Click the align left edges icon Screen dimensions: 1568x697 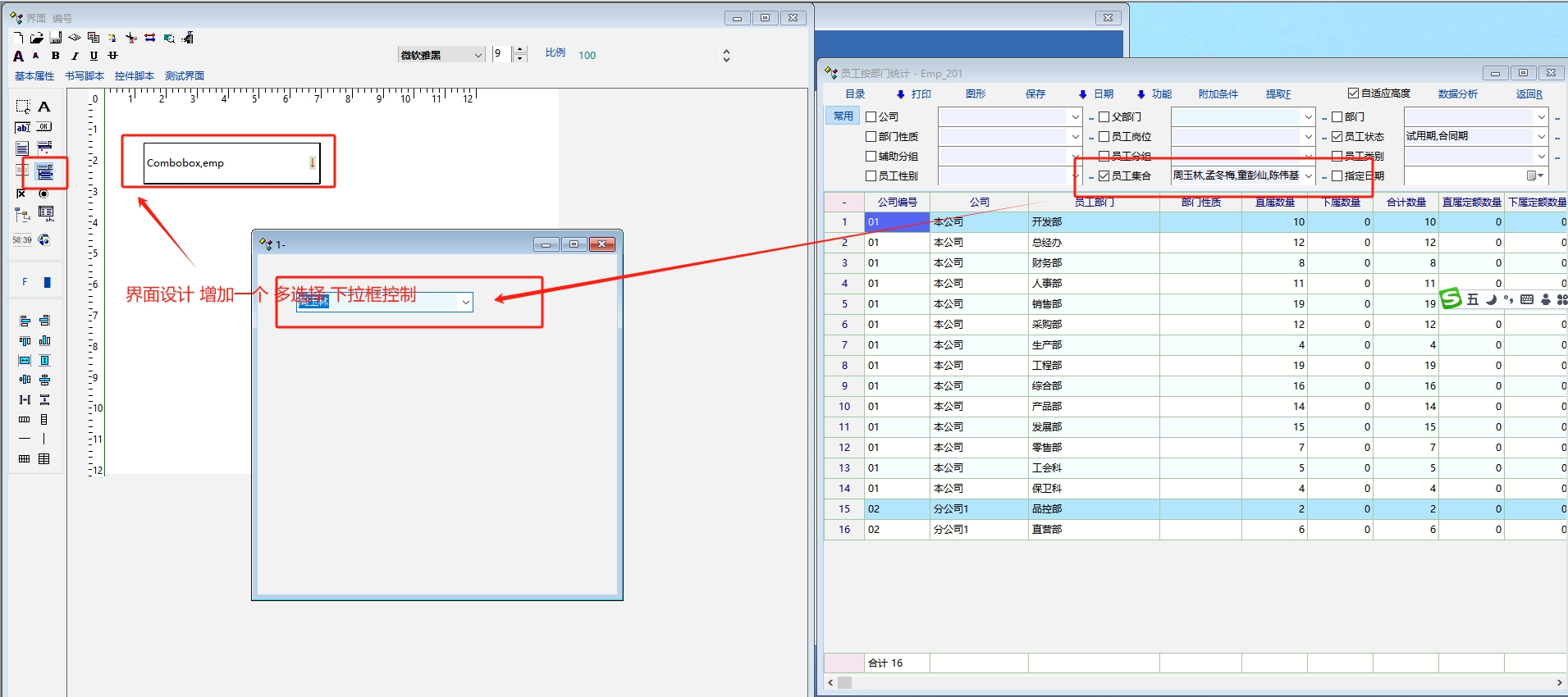click(x=25, y=321)
